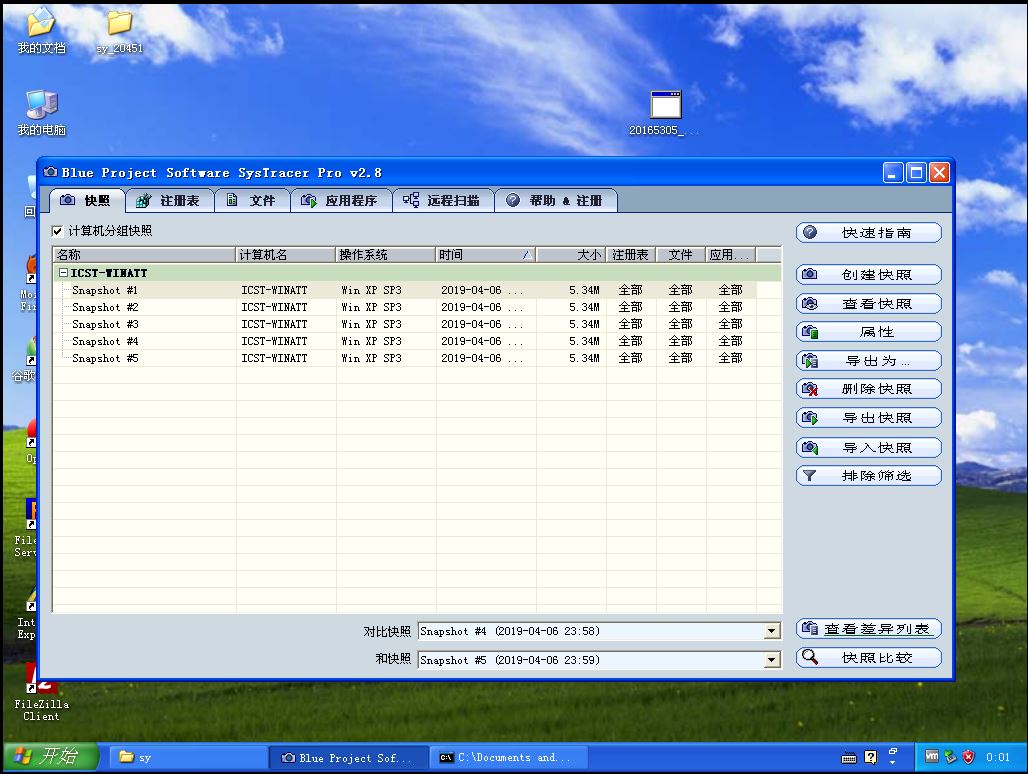The image size is (1028, 774).
Task: Click the help question-mark taskbar icon
Action: [x=871, y=758]
